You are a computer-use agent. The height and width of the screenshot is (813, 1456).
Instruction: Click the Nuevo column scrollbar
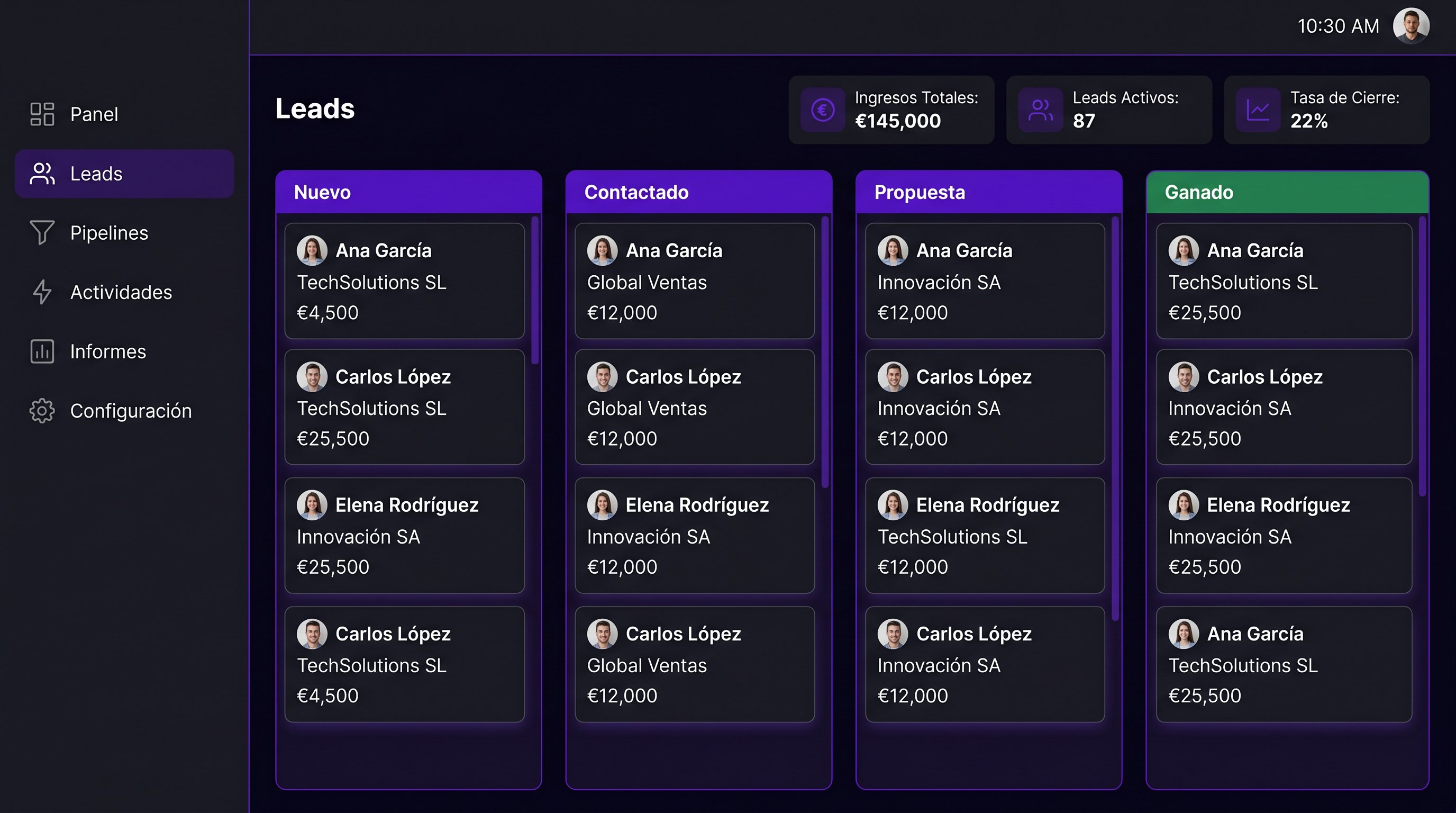pos(535,291)
